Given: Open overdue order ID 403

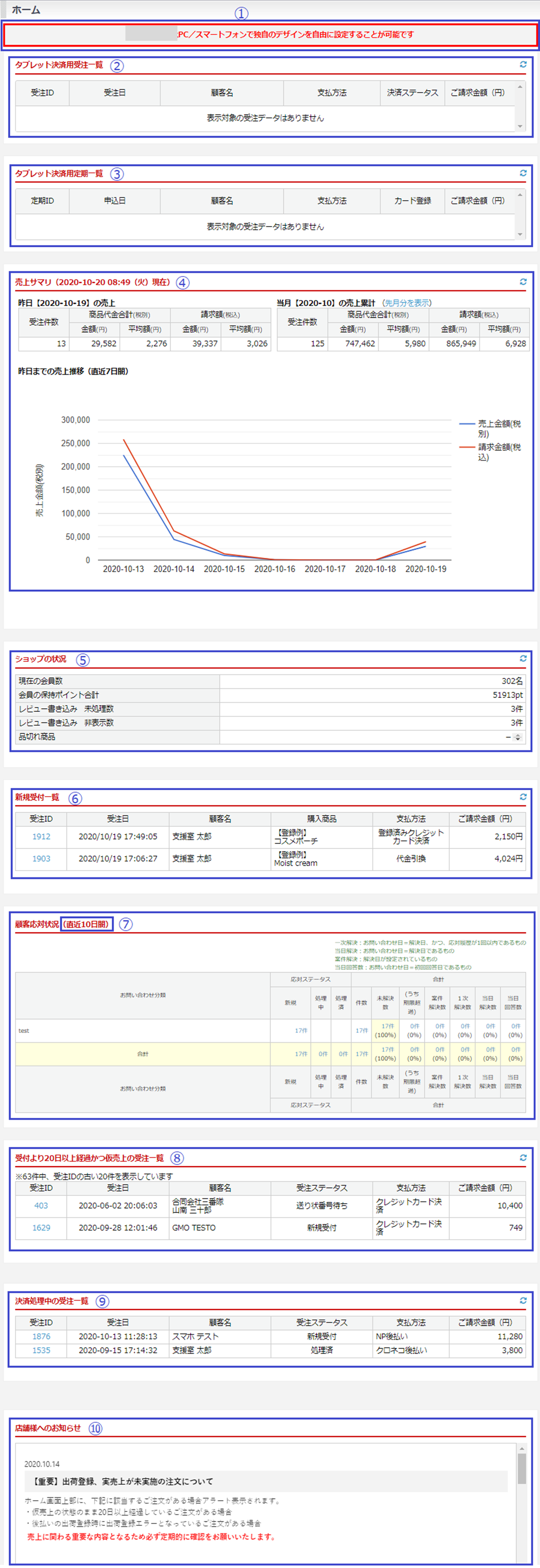Looking at the screenshot, I should point(41,1205).
